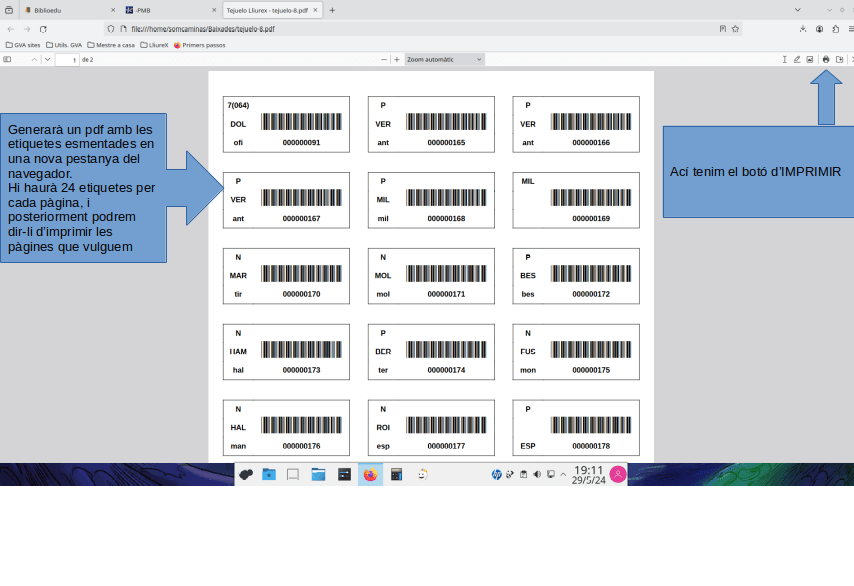The width and height of the screenshot is (854, 586).
Task: Click label with barcode 000000178
Action: 576,428
